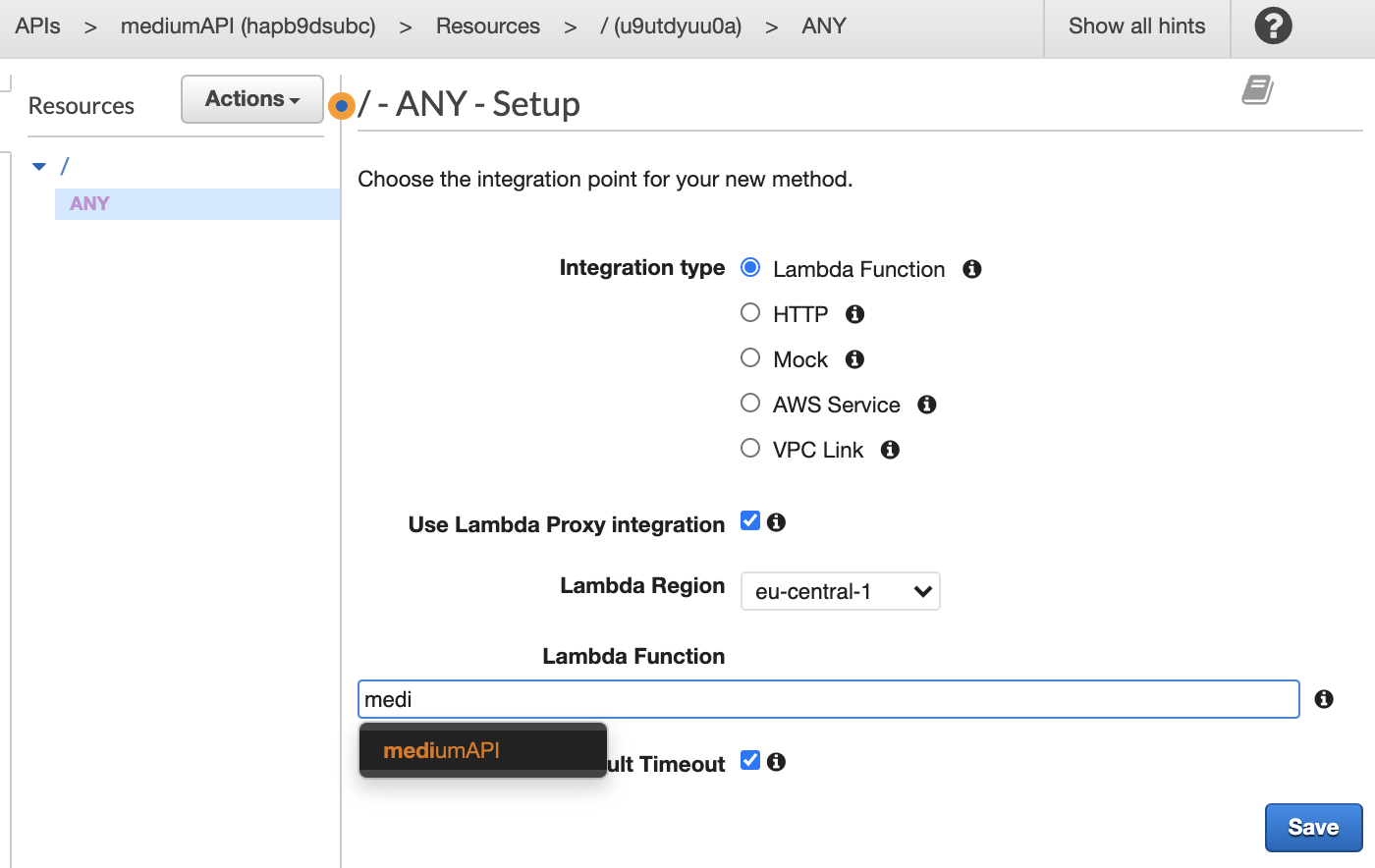Screen dimensions: 1375x868
Task: Toggle Use Default Timeout checkbox
Action: point(750,760)
